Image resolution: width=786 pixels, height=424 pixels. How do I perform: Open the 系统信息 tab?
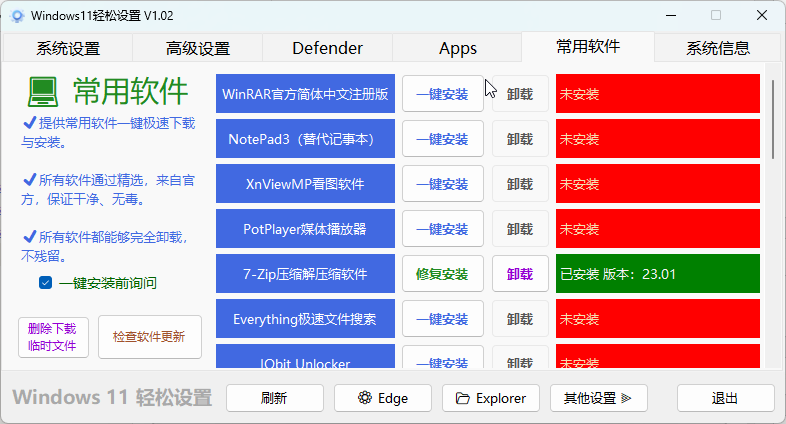(x=718, y=48)
